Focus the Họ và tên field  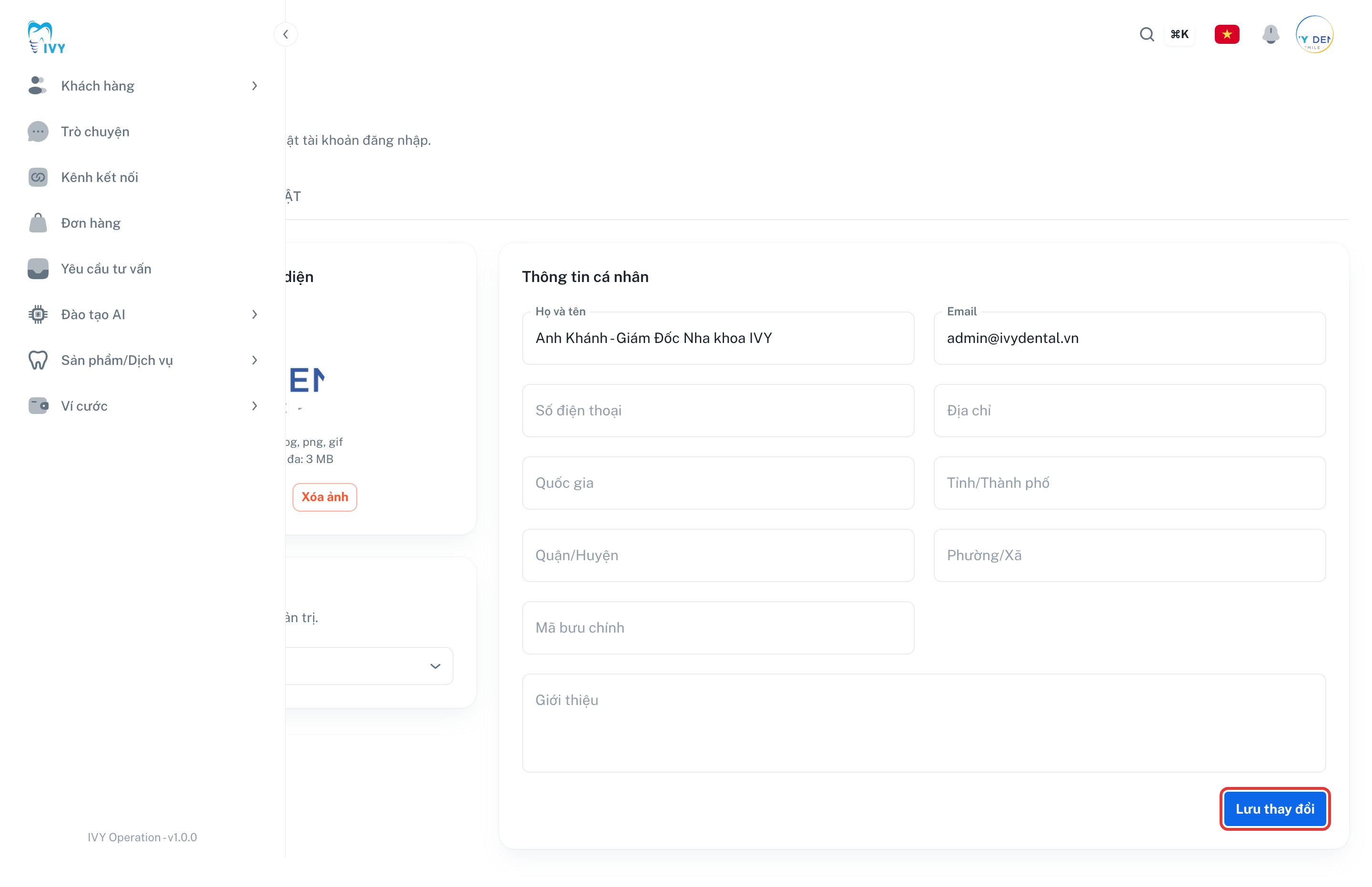click(717, 338)
